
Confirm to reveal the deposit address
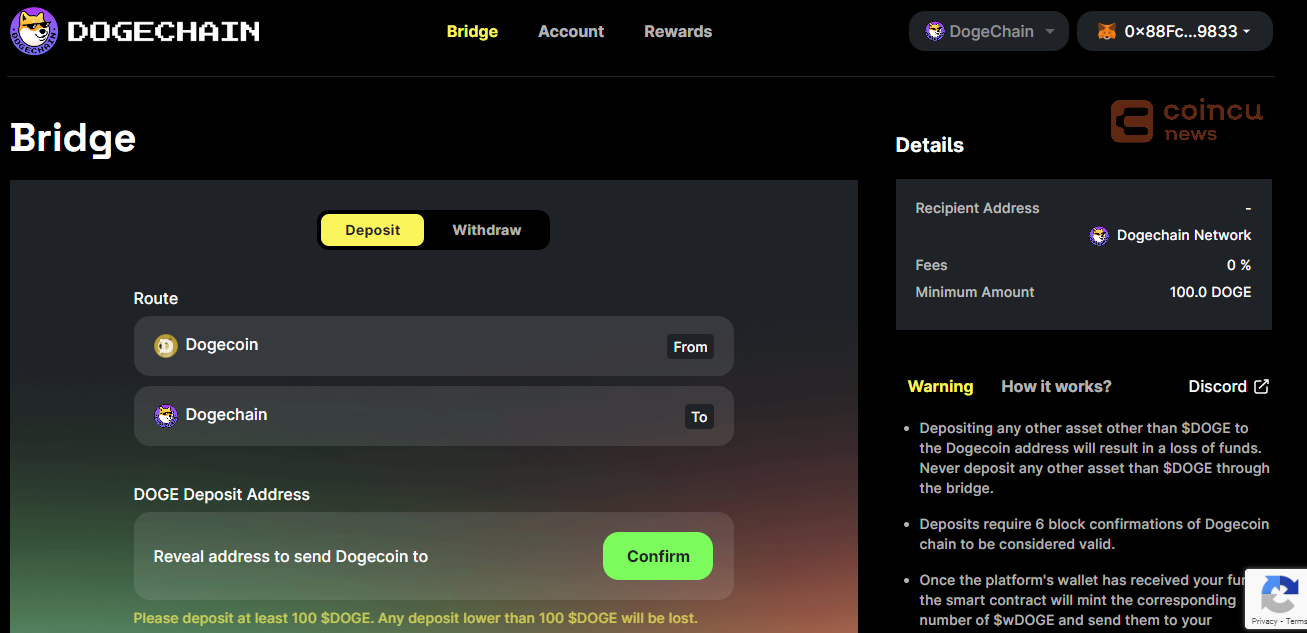pyautogui.click(x=658, y=556)
